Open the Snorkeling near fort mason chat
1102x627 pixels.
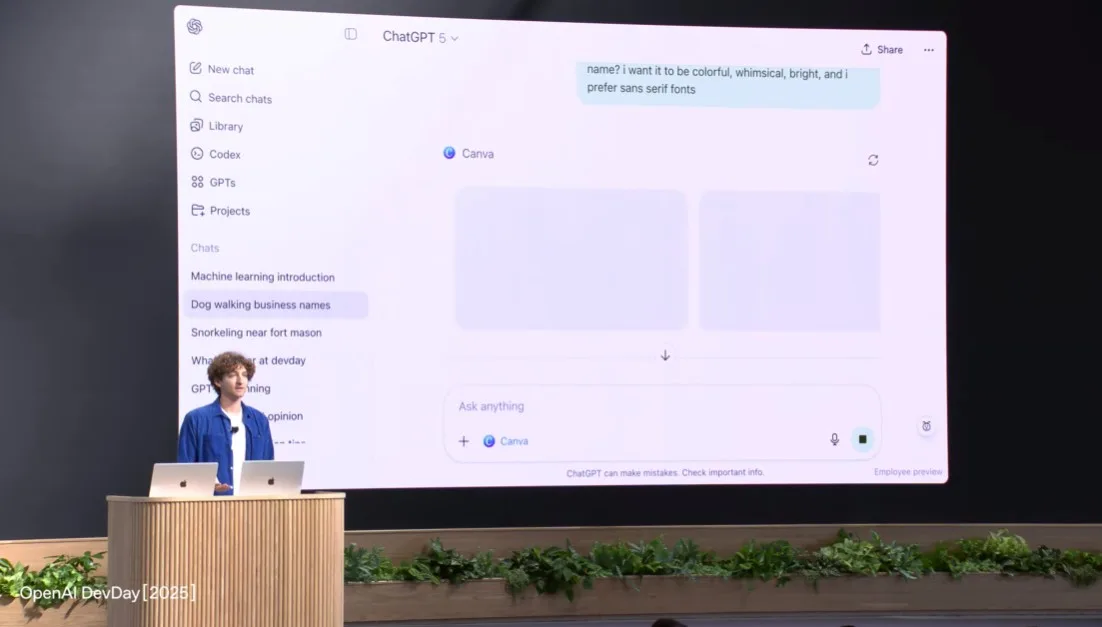(x=256, y=333)
